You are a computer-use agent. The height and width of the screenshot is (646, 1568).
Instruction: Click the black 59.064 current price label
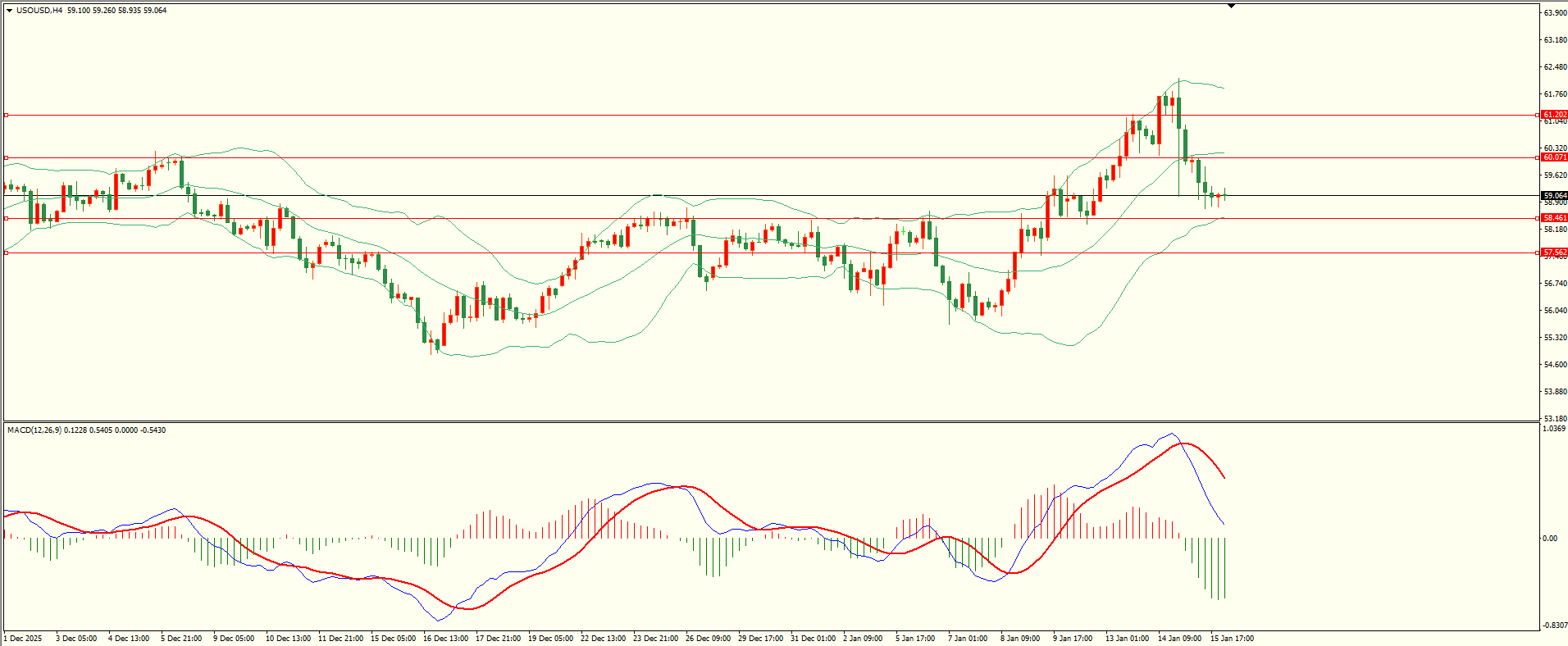point(1554,196)
